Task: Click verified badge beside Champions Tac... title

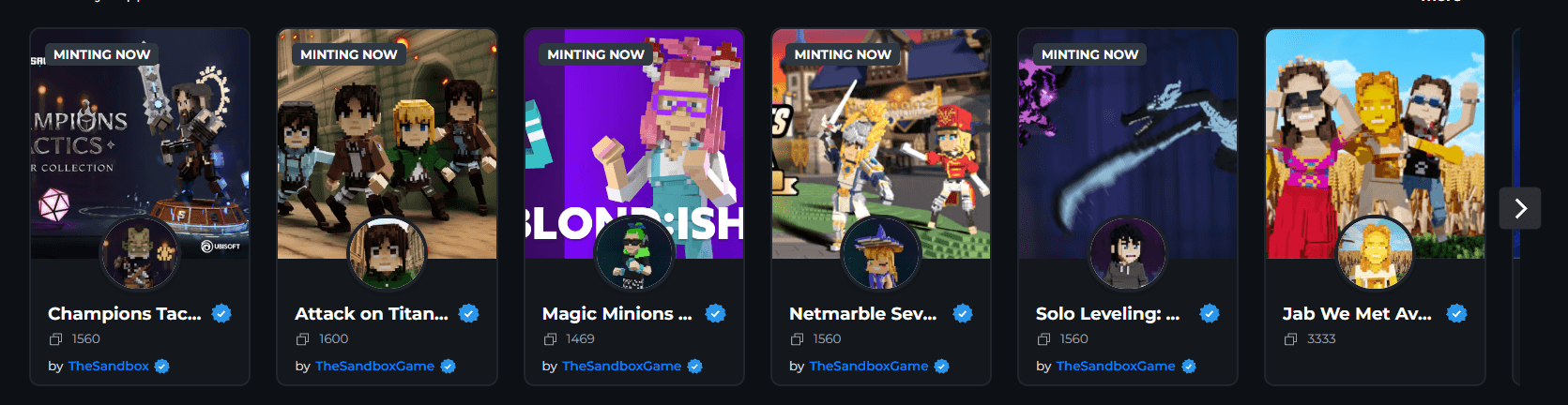Action: 221,314
